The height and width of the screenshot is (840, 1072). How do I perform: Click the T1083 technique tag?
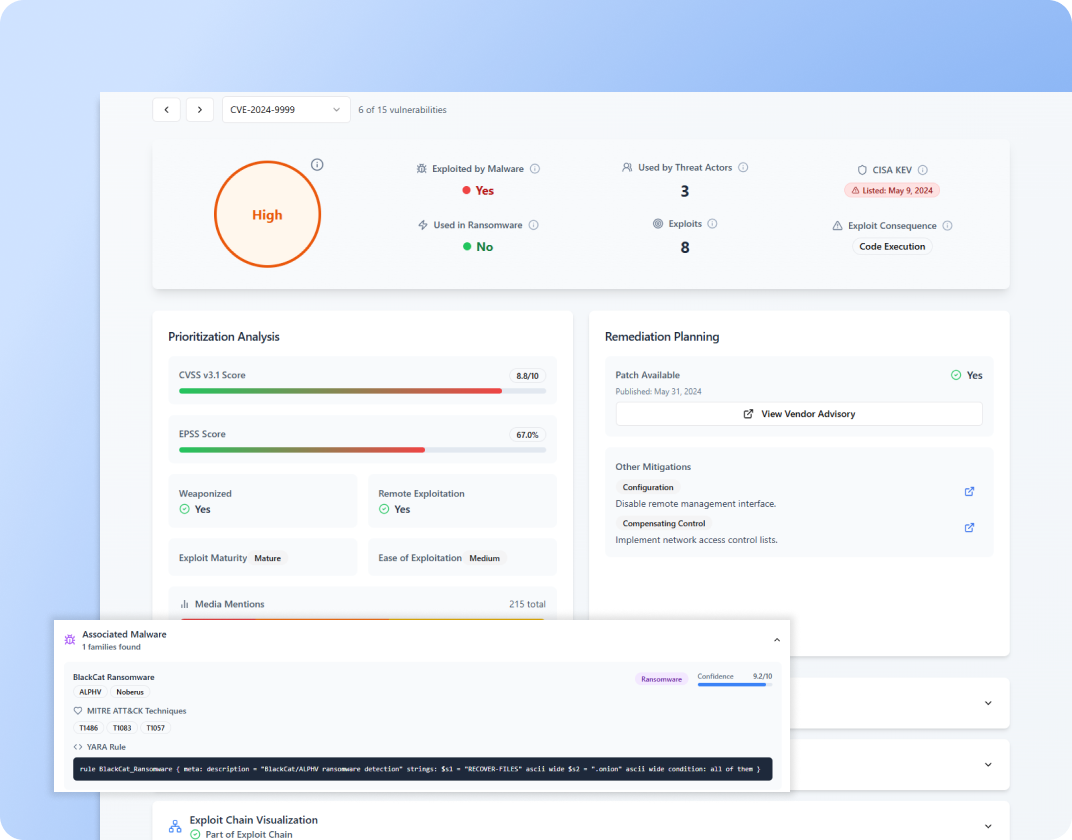tap(122, 728)
